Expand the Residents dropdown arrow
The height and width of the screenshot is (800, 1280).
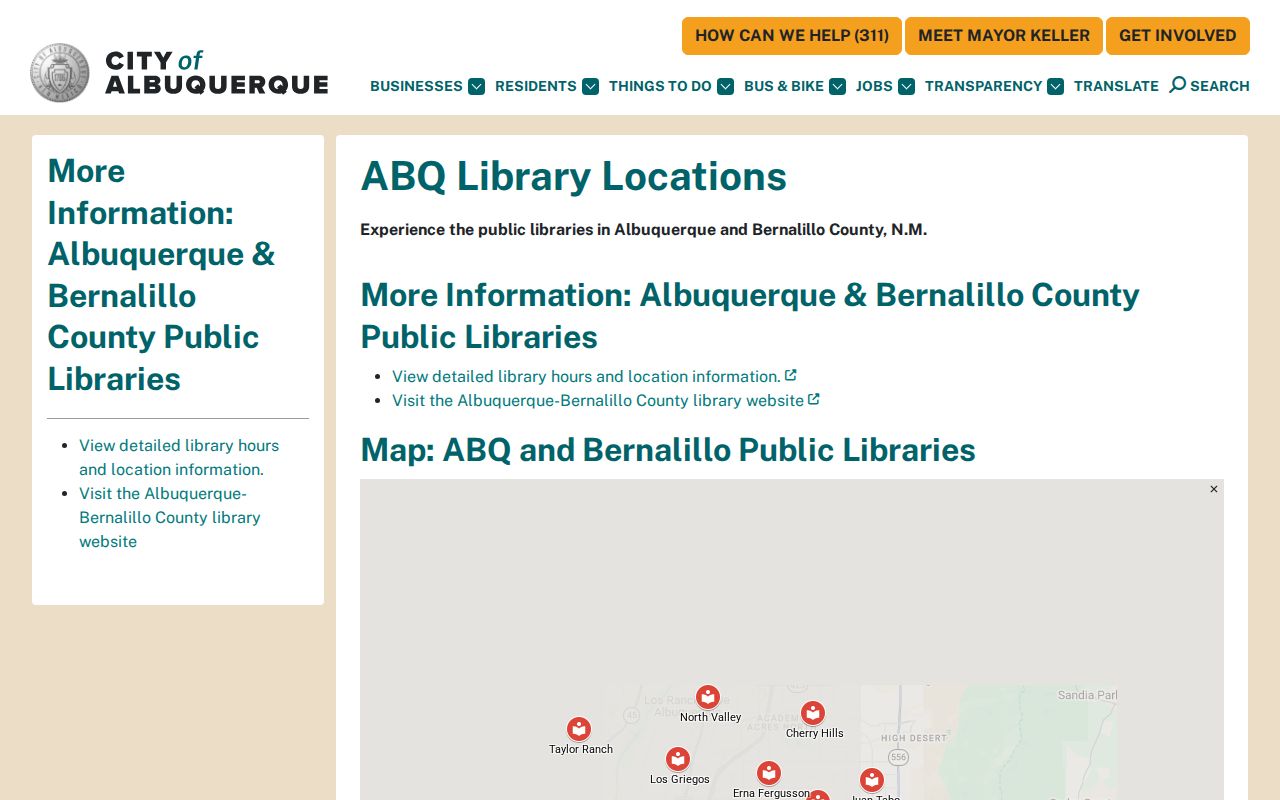point(591,86)
